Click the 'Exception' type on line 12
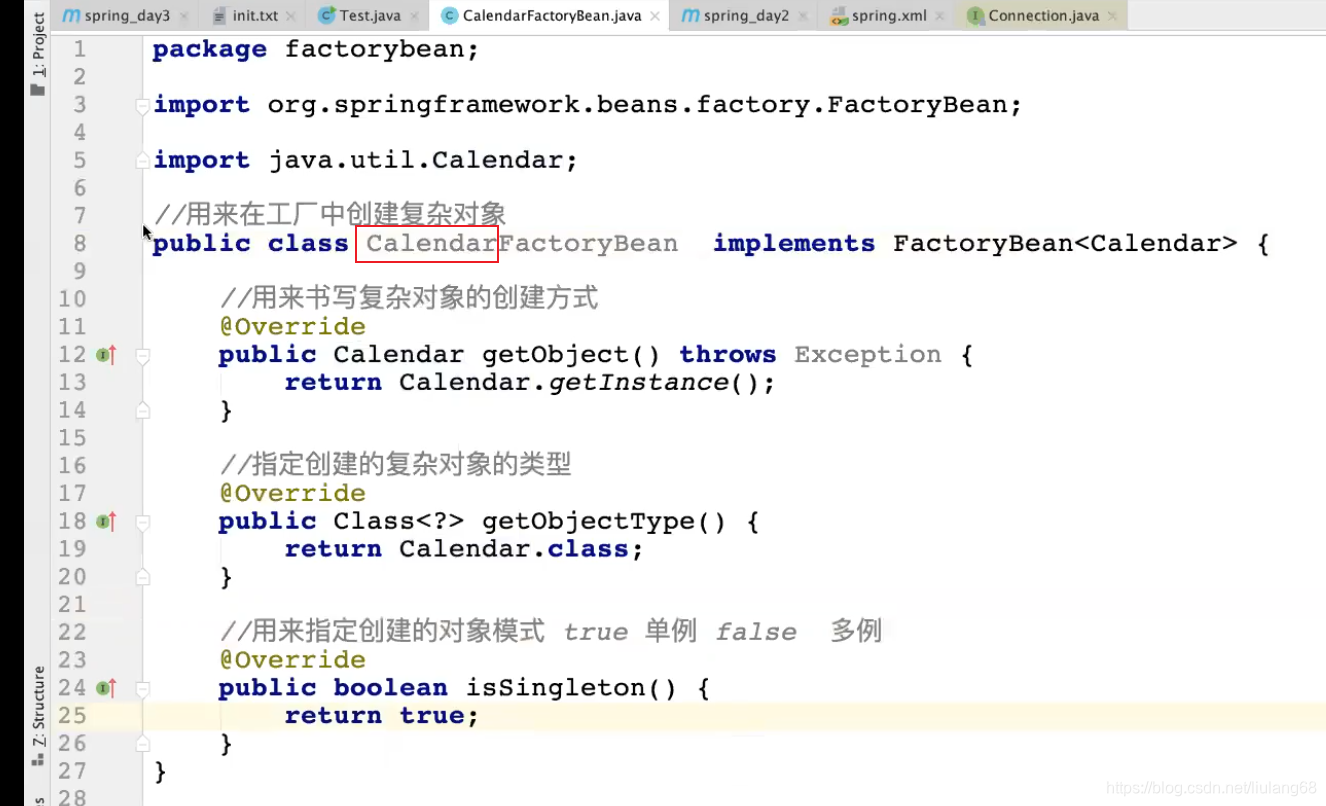Screen dimensions: 1326x806 point(867,355)
